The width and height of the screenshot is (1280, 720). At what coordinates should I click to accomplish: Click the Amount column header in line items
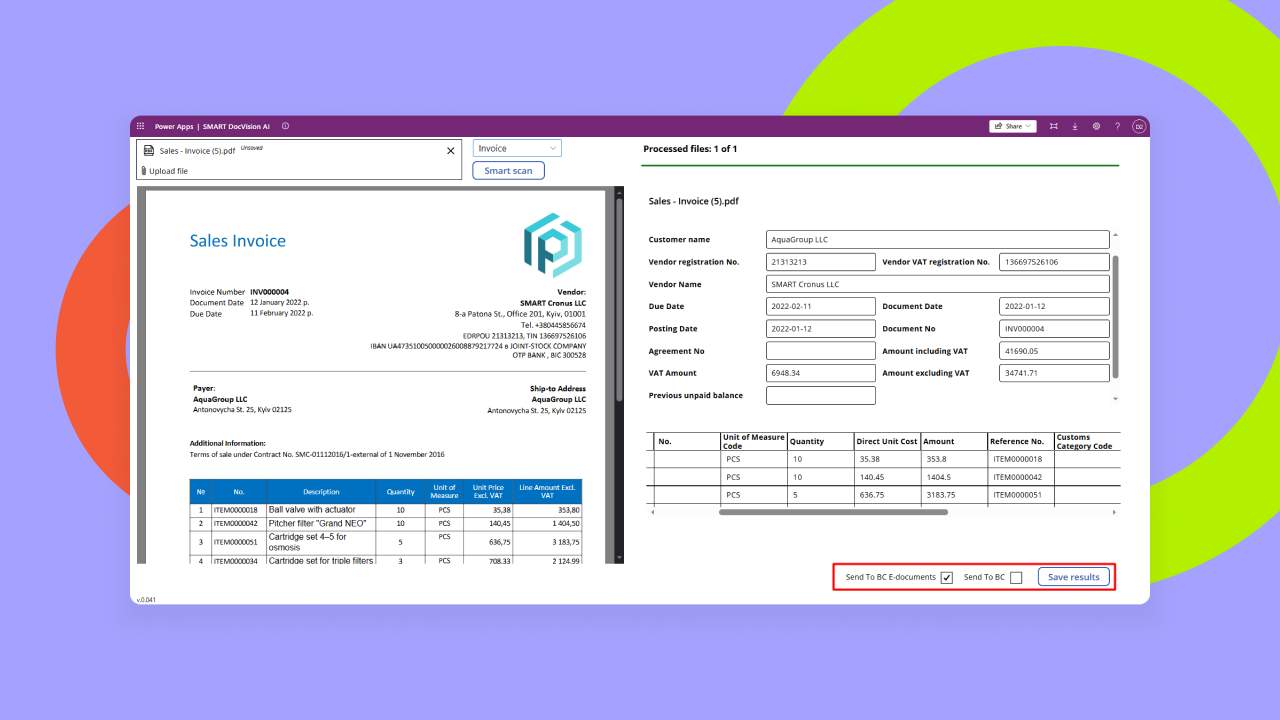tap(954, 442)
